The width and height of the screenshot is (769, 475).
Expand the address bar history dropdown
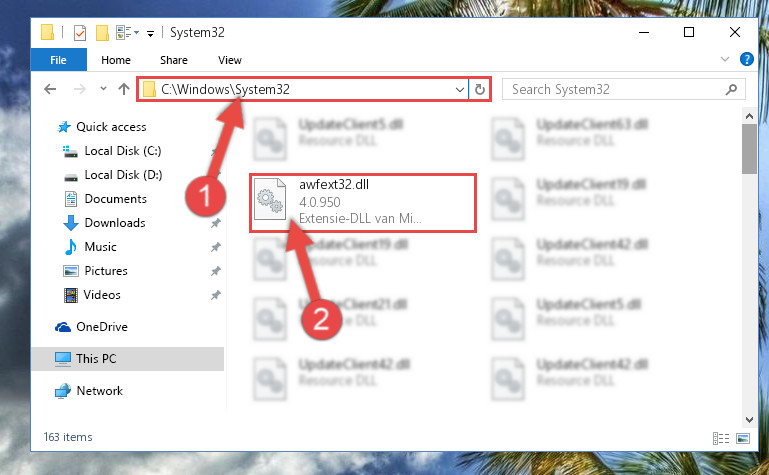click(x=460, y=90)
